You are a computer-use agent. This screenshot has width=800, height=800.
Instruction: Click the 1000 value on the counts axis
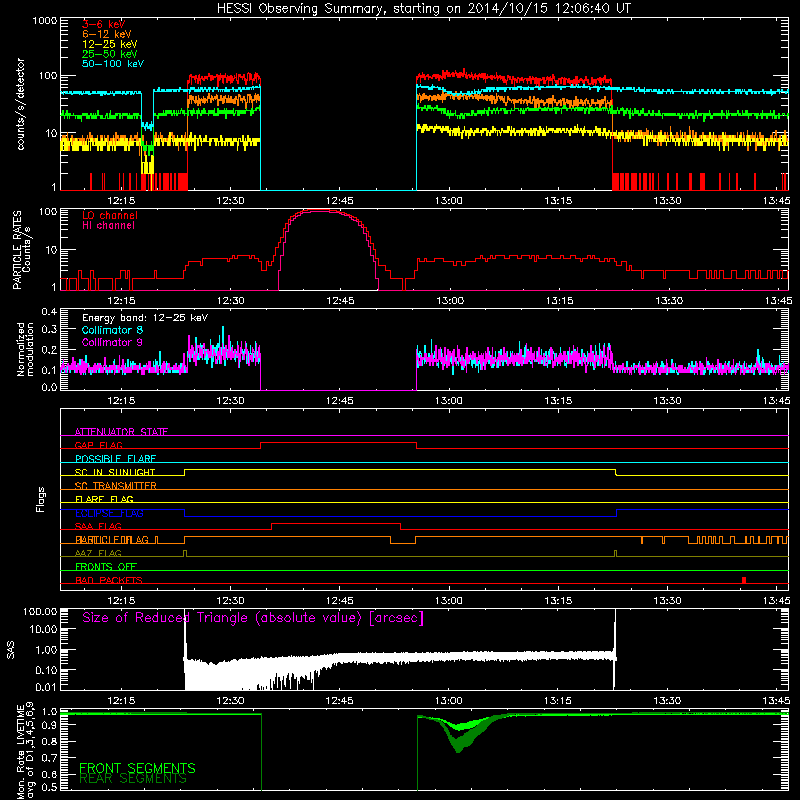44,21
